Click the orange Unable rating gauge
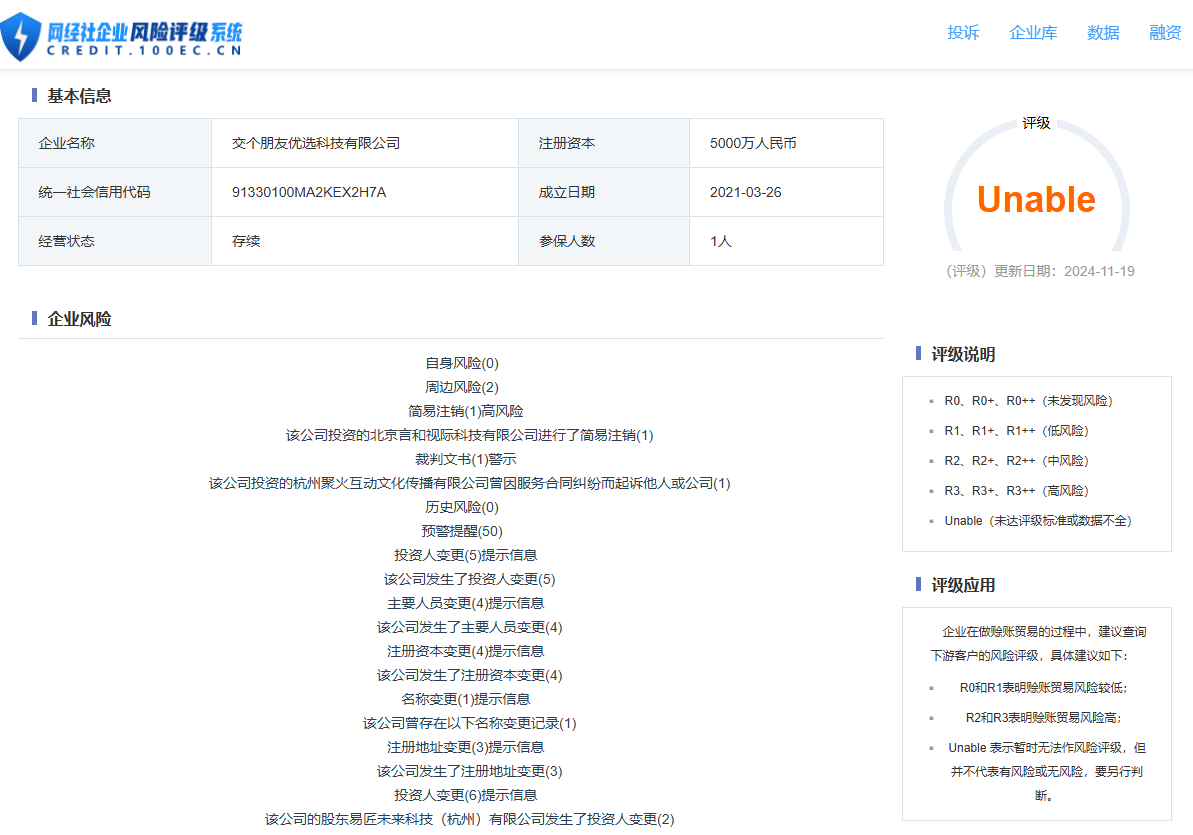This screenshot has width=1193, height=835. coord(1036,199)
